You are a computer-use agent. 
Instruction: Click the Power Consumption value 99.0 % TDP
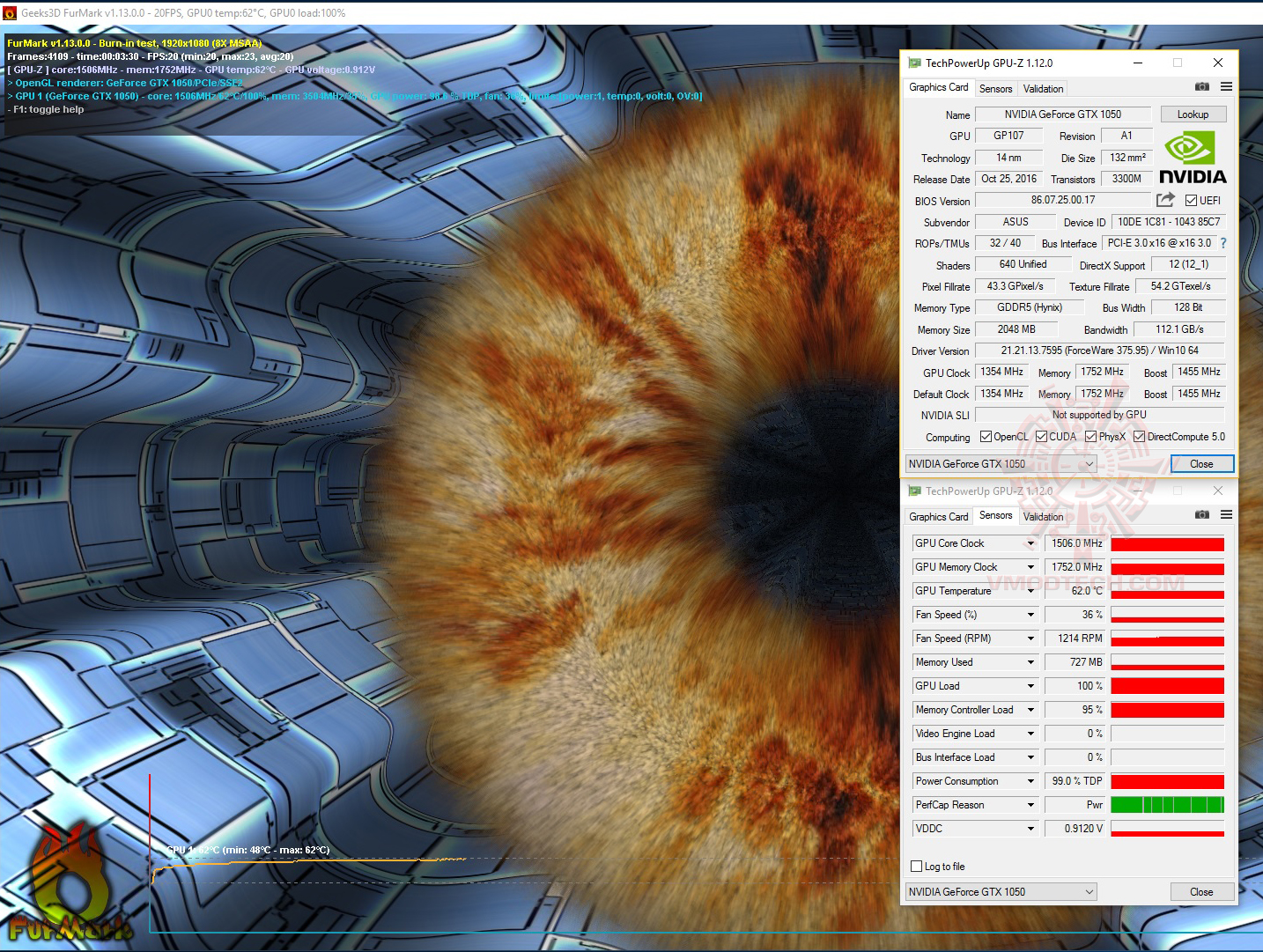click(1075, 781)
